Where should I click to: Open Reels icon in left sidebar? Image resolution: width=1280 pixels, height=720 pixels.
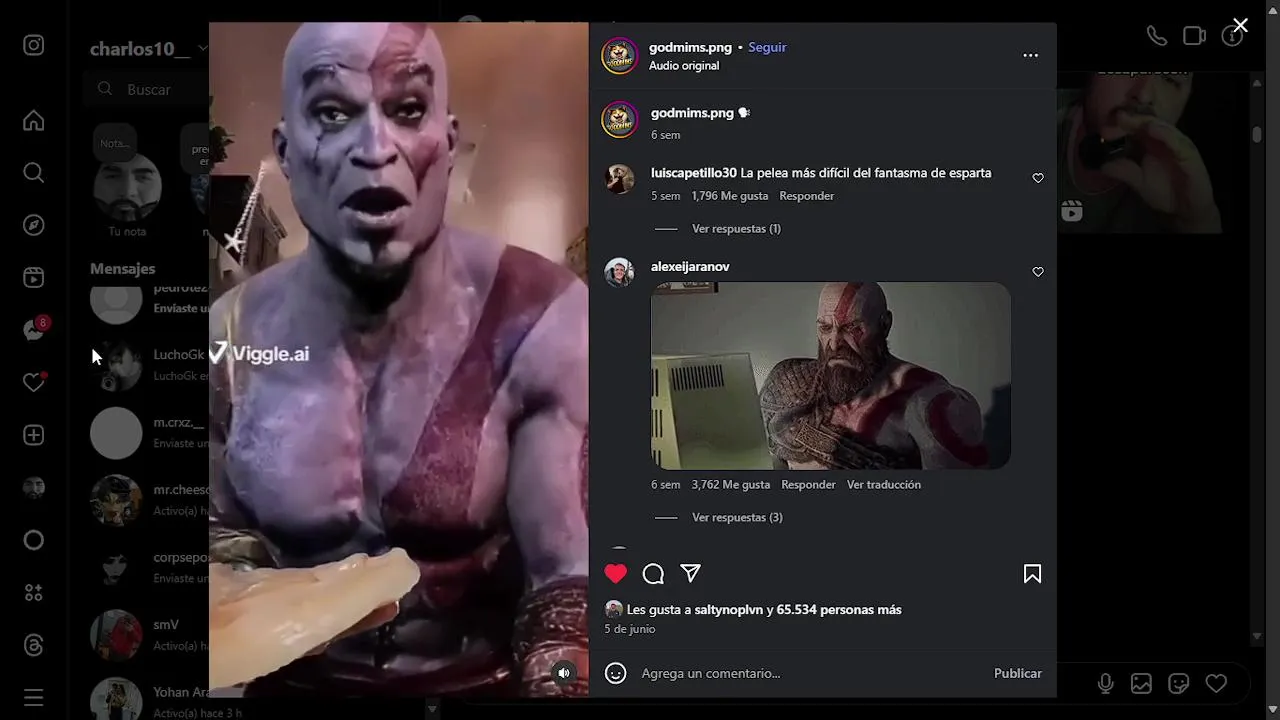(34, 278)
